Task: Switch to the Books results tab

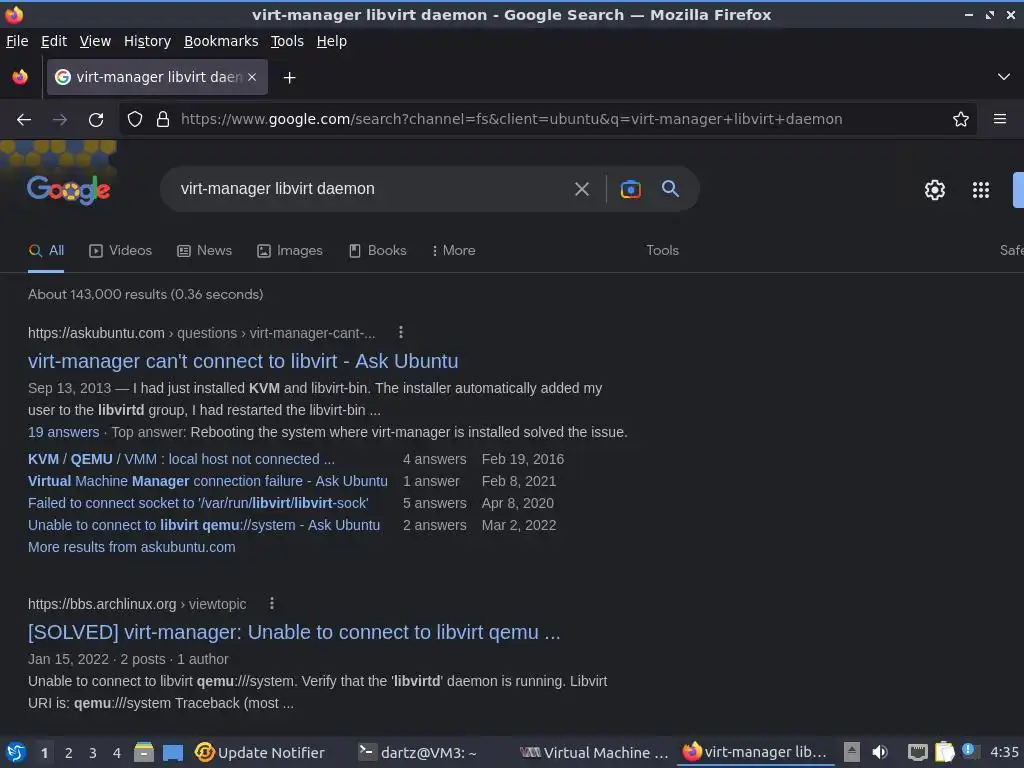Action: (377, 251)
